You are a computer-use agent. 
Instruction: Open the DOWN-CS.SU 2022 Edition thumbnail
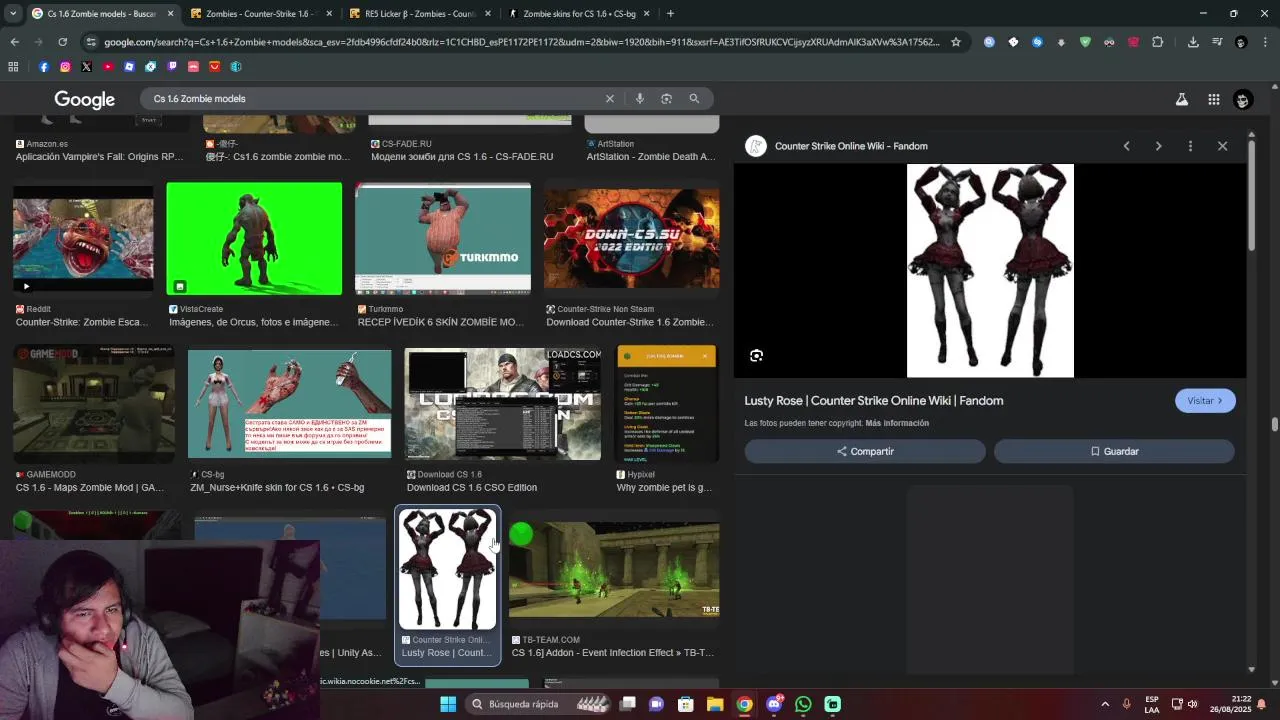(x=631, y=238)
